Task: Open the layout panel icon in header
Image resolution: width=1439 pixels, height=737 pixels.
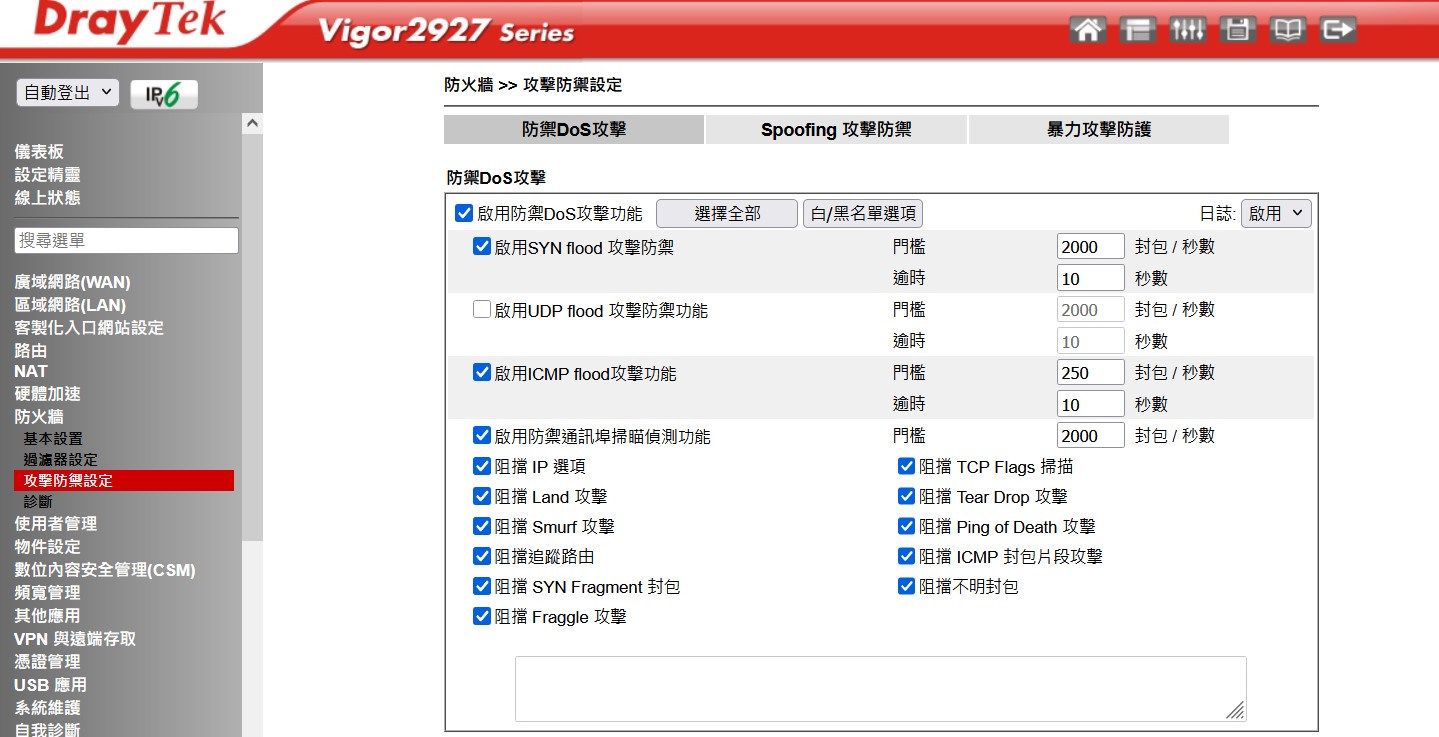Action: coord(1137,30)
